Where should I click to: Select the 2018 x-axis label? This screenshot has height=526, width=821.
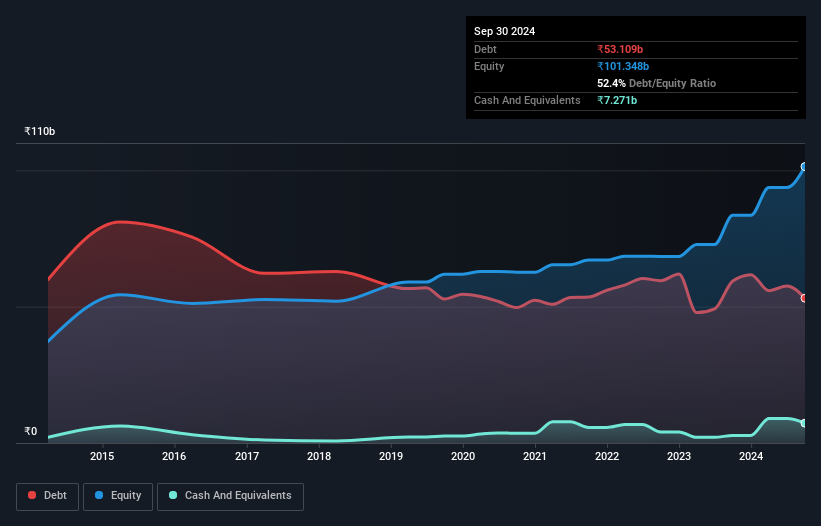tap(319, 456)
